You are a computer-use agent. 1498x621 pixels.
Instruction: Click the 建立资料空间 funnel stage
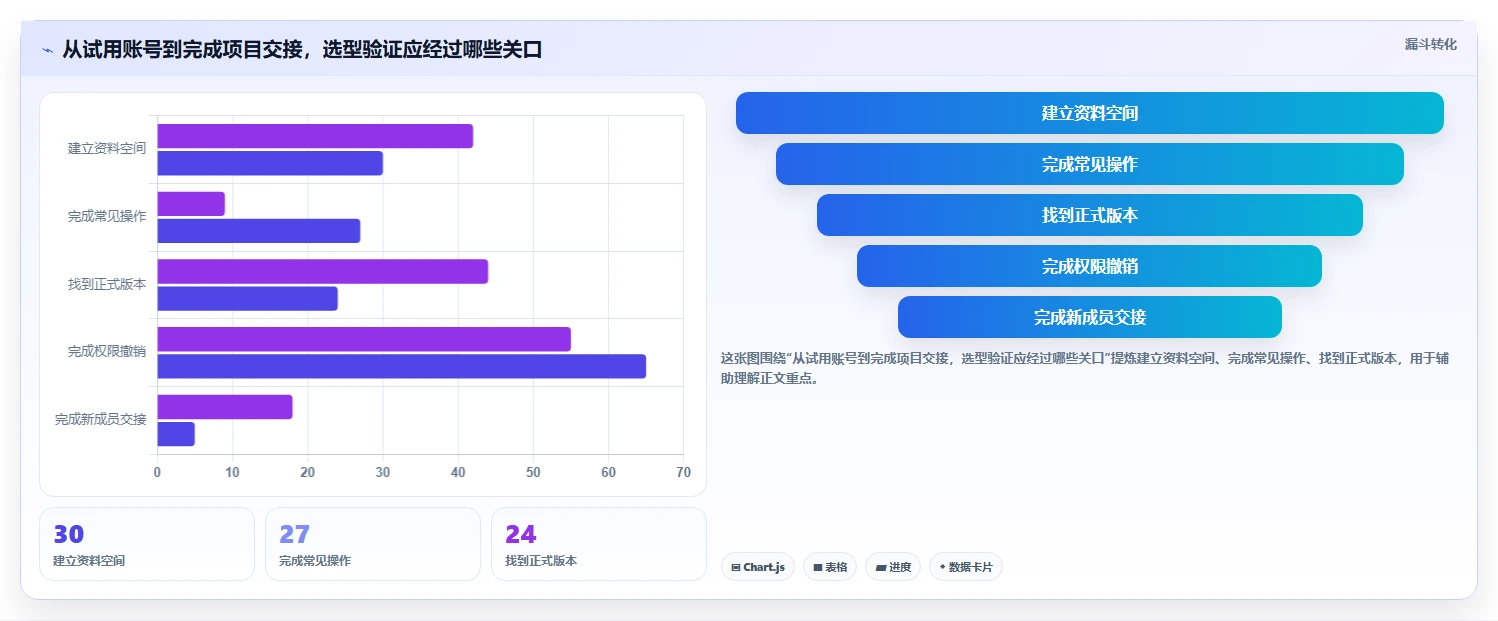pyautogui.click(x=1090, y=113)
